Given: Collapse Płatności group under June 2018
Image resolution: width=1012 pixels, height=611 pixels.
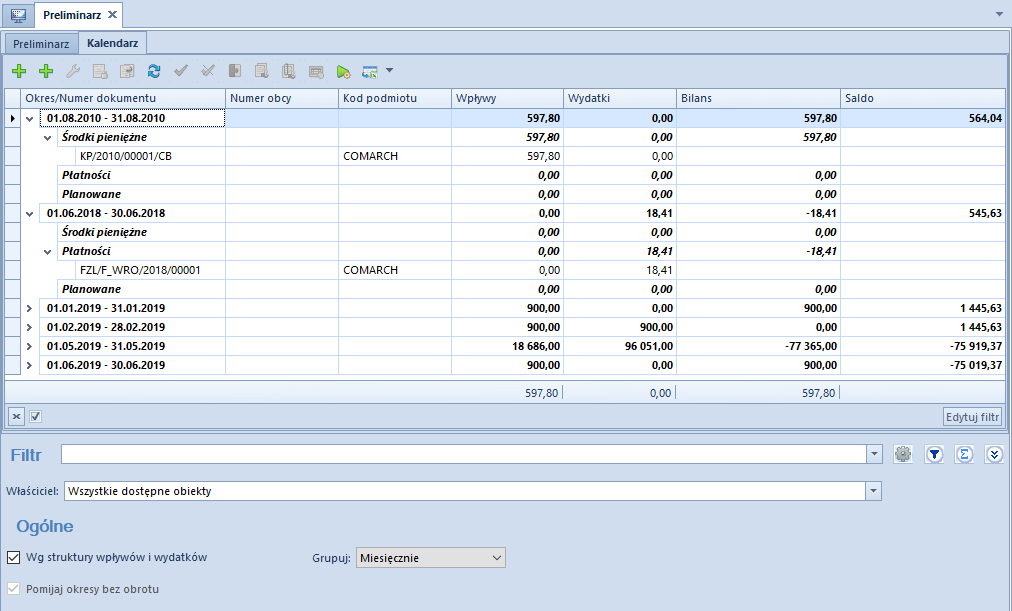Looking at the screenshot, I should (48, 252).
